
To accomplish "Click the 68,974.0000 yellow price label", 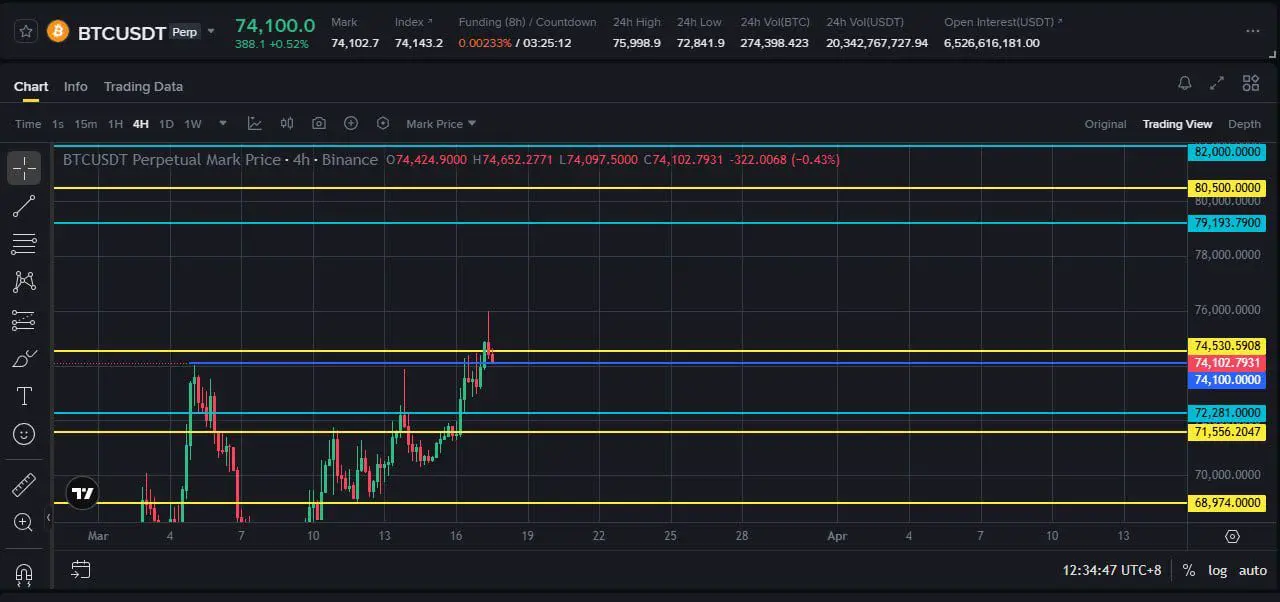I will [1227, 503].
